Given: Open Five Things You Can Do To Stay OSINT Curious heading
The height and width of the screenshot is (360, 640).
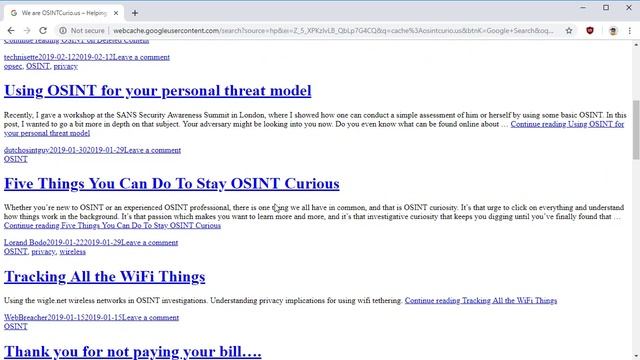Looking at the screenshot, I should 172,184.
